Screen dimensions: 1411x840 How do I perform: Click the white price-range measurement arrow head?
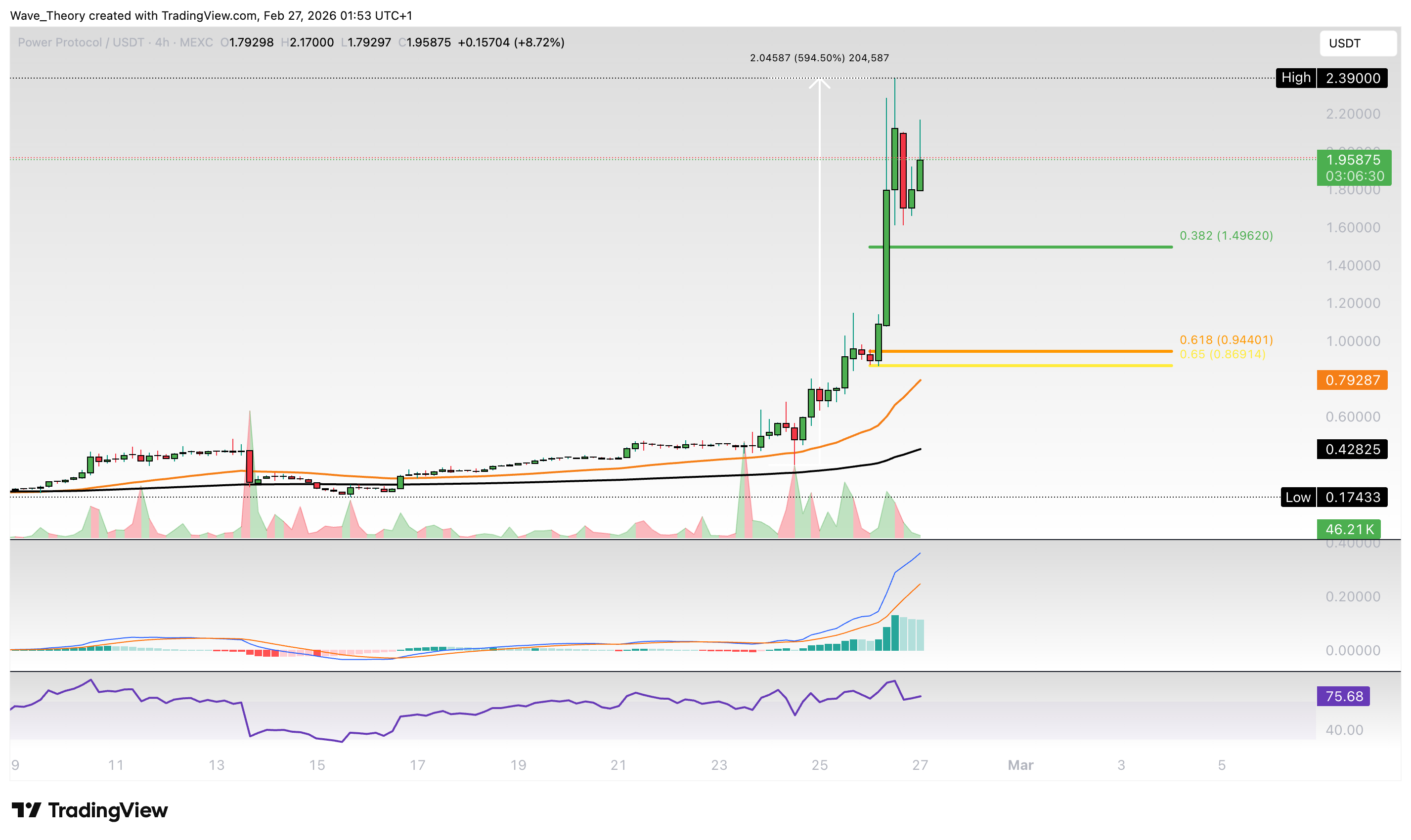819,83
